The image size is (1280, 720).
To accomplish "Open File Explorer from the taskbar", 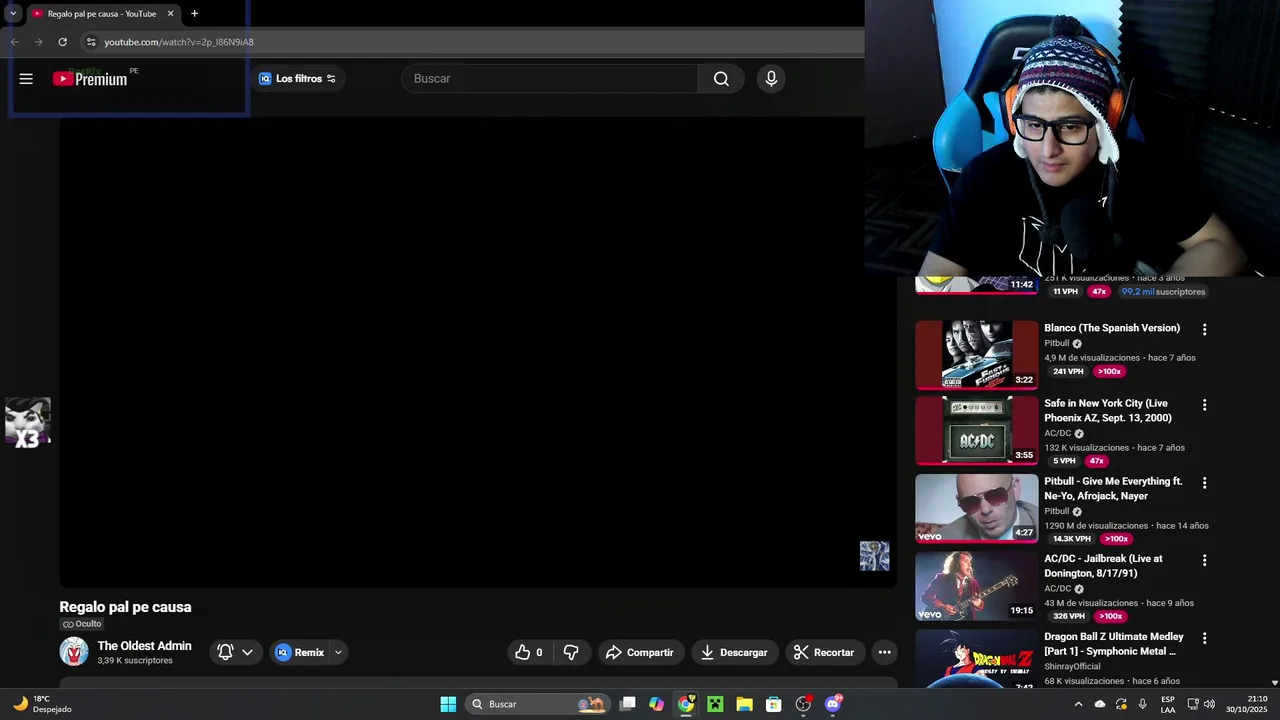I will (x=744, y=704).
